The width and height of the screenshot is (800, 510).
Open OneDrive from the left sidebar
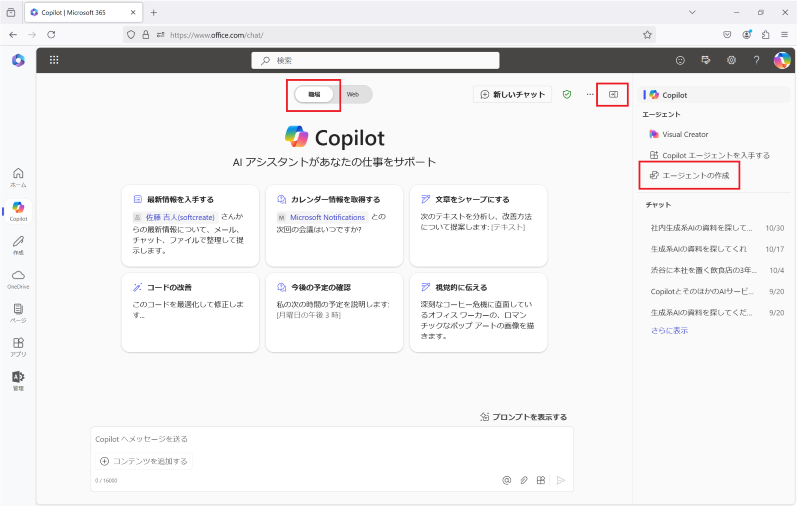tap(18, 279)
